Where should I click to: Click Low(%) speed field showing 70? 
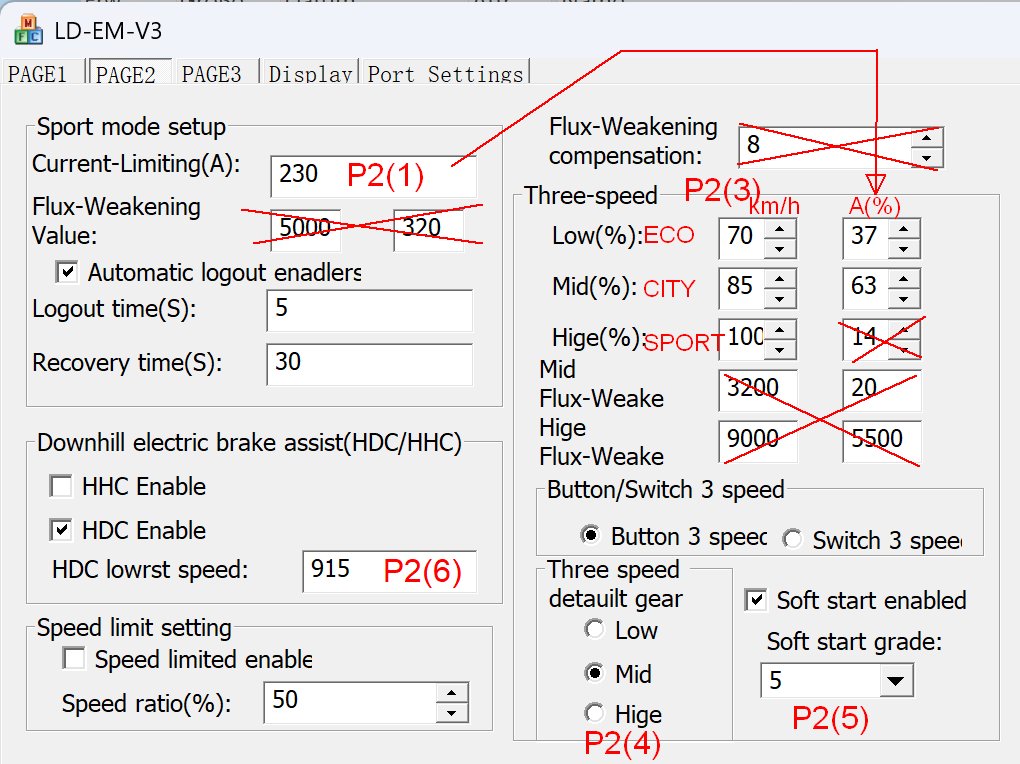[742, 238]
